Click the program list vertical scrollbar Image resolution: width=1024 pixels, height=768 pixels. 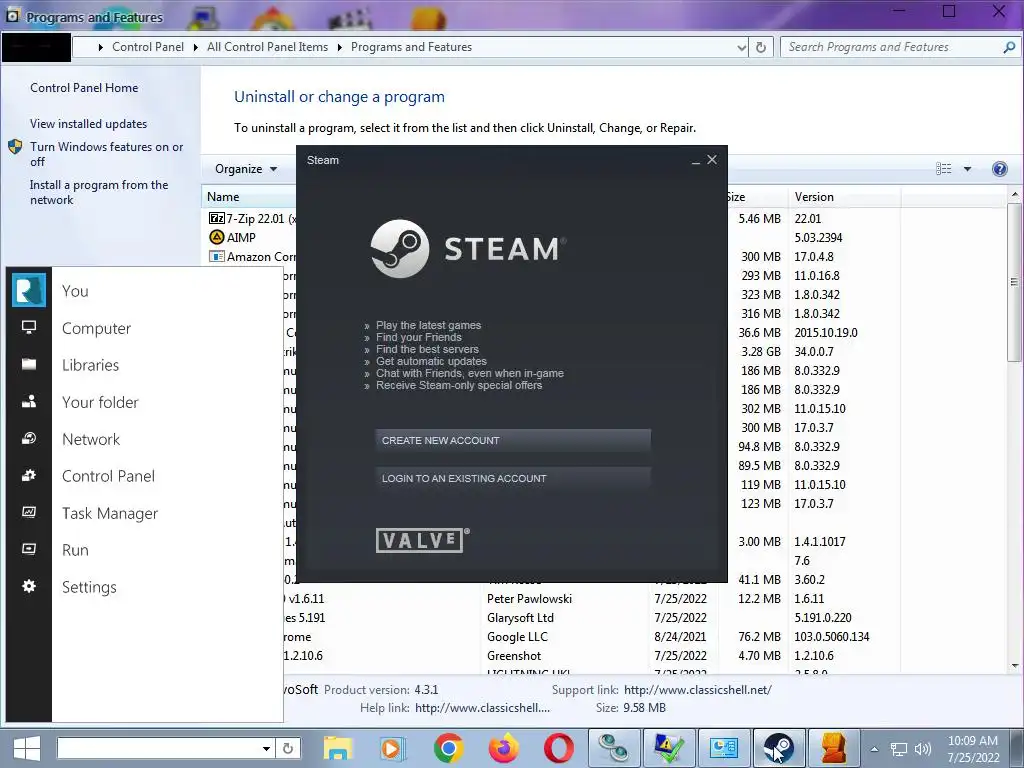pyautogui.click(x=1014, y=281)
